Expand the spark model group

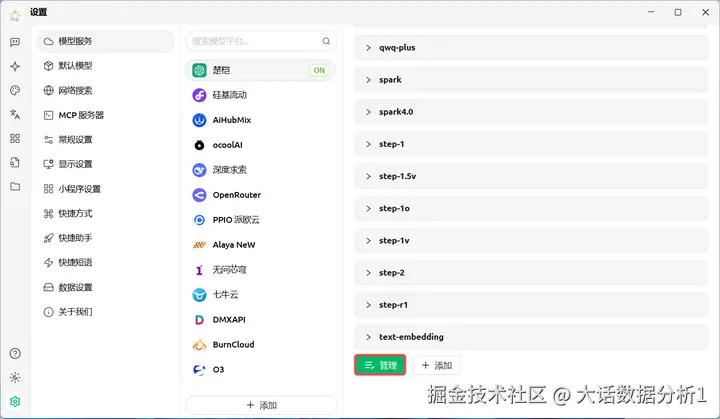[531, 80]
